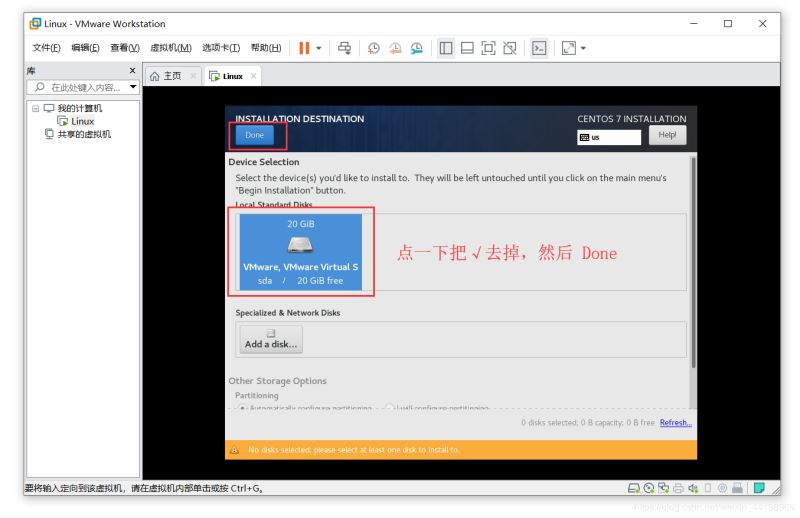Select 共享的虚拟机 in the library tree
The image size is (800, 518).
coord(84,134)
